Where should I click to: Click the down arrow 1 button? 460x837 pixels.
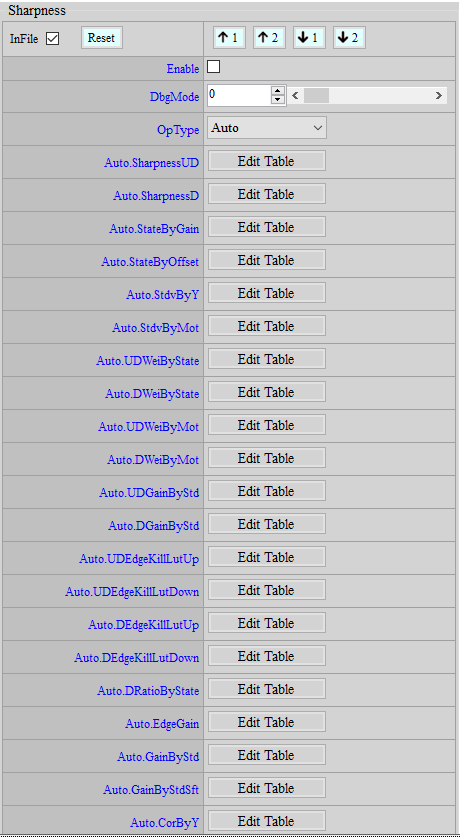[309, 38]
